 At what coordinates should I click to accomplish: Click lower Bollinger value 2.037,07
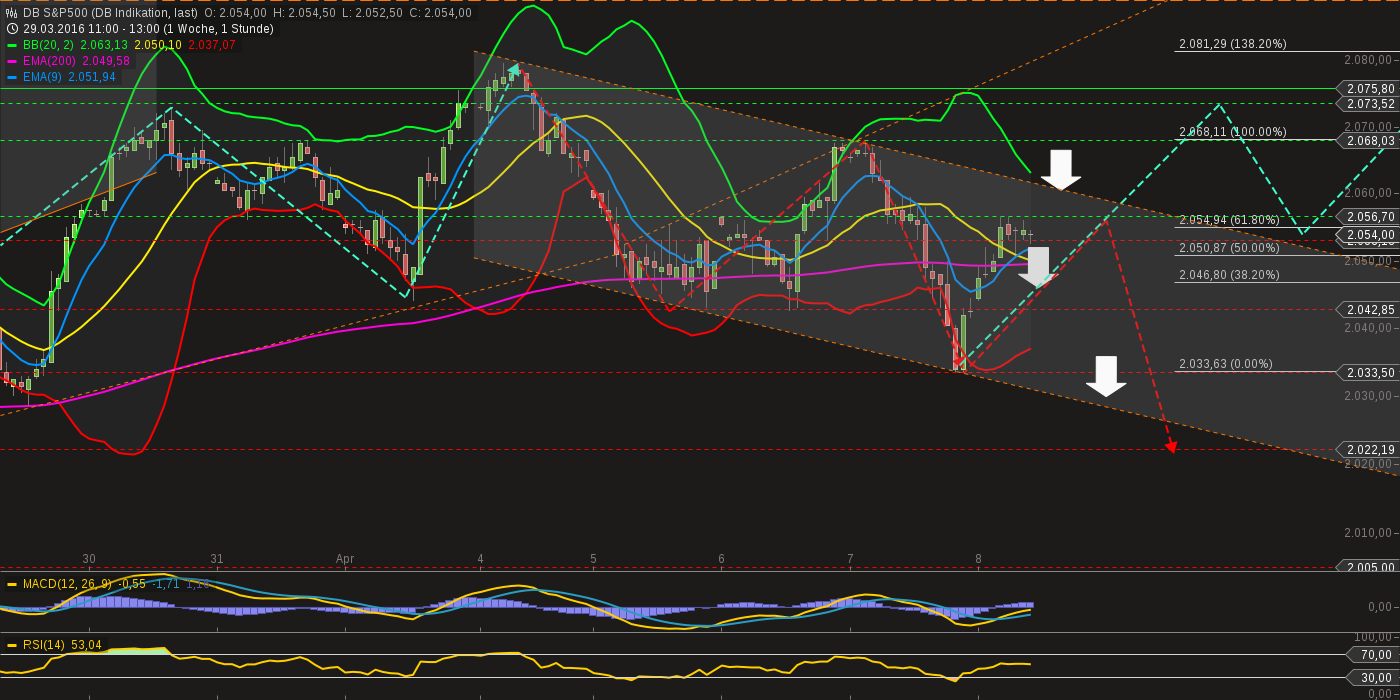pyautogui.click(x=212, y=45)
